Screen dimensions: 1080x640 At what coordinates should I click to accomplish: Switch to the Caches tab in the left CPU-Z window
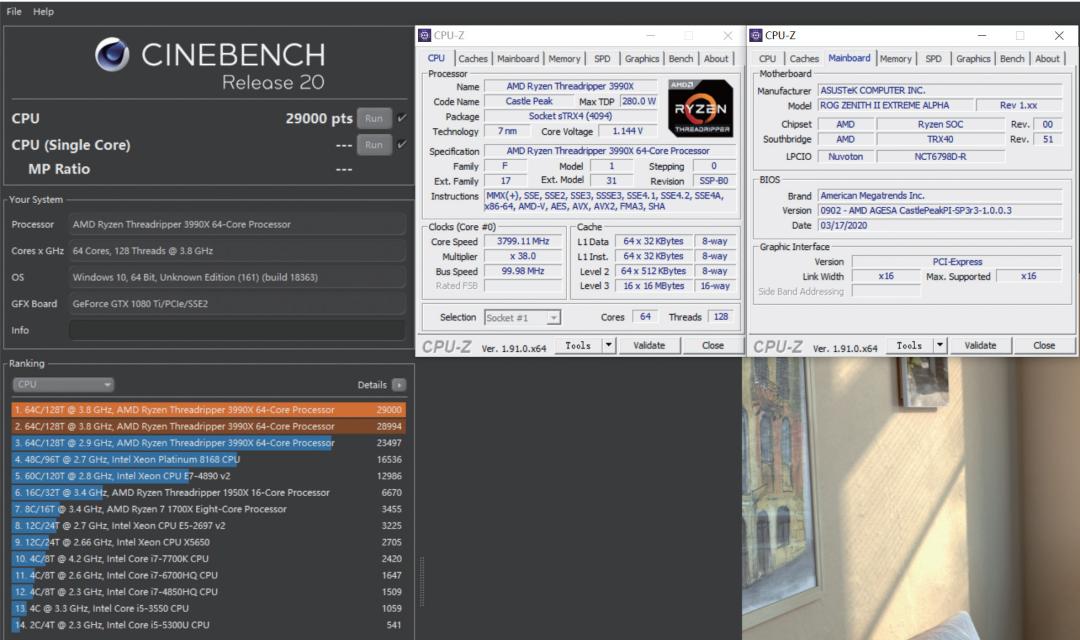[x=473, y=59]
